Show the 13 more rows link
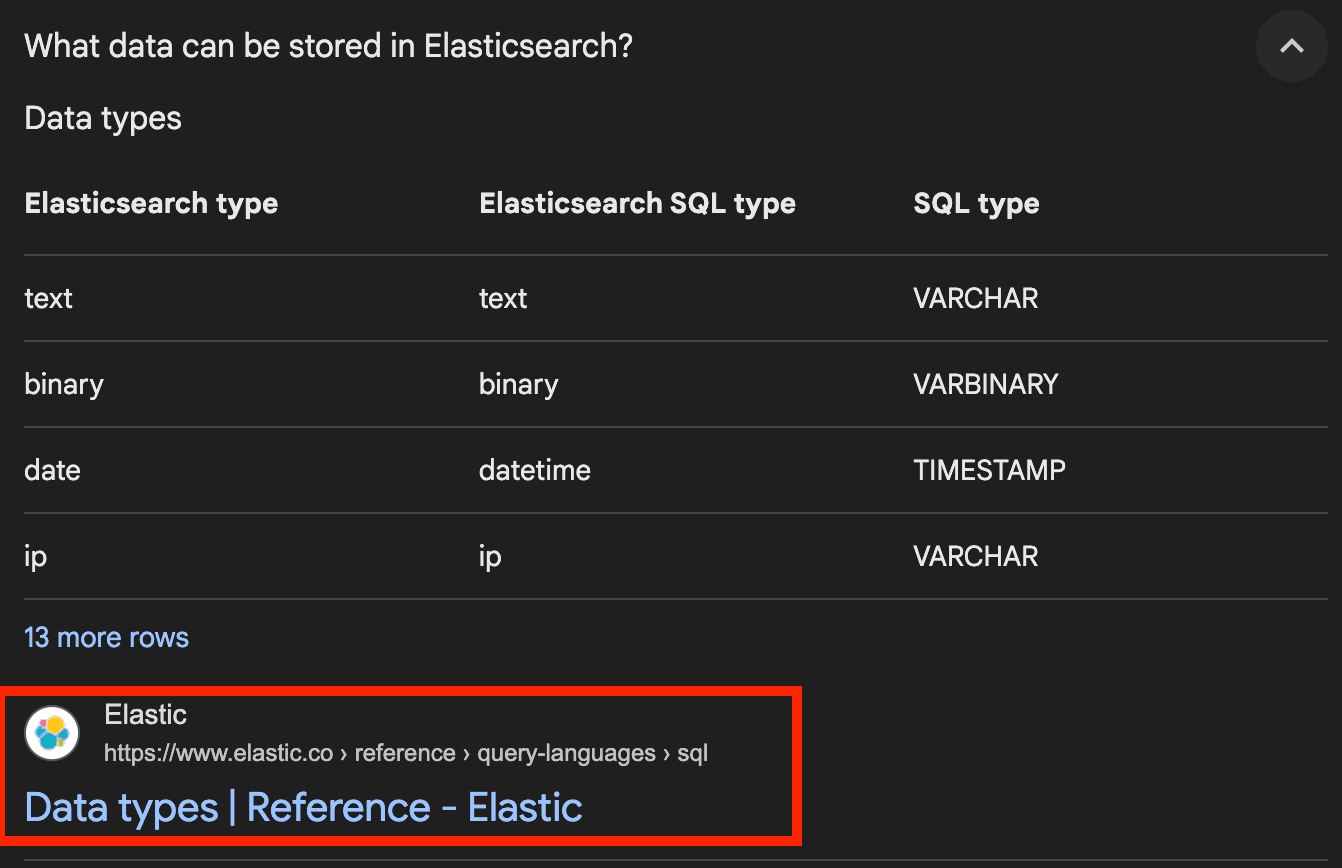This screenshot has width=1342, height=868. click(x=106, y=638)
